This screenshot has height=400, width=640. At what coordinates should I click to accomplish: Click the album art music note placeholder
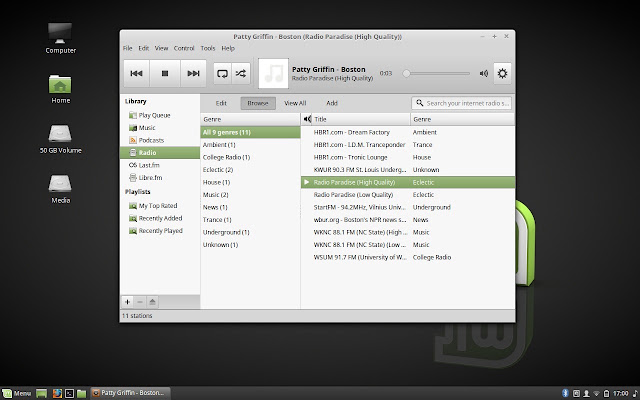[273, 73]
